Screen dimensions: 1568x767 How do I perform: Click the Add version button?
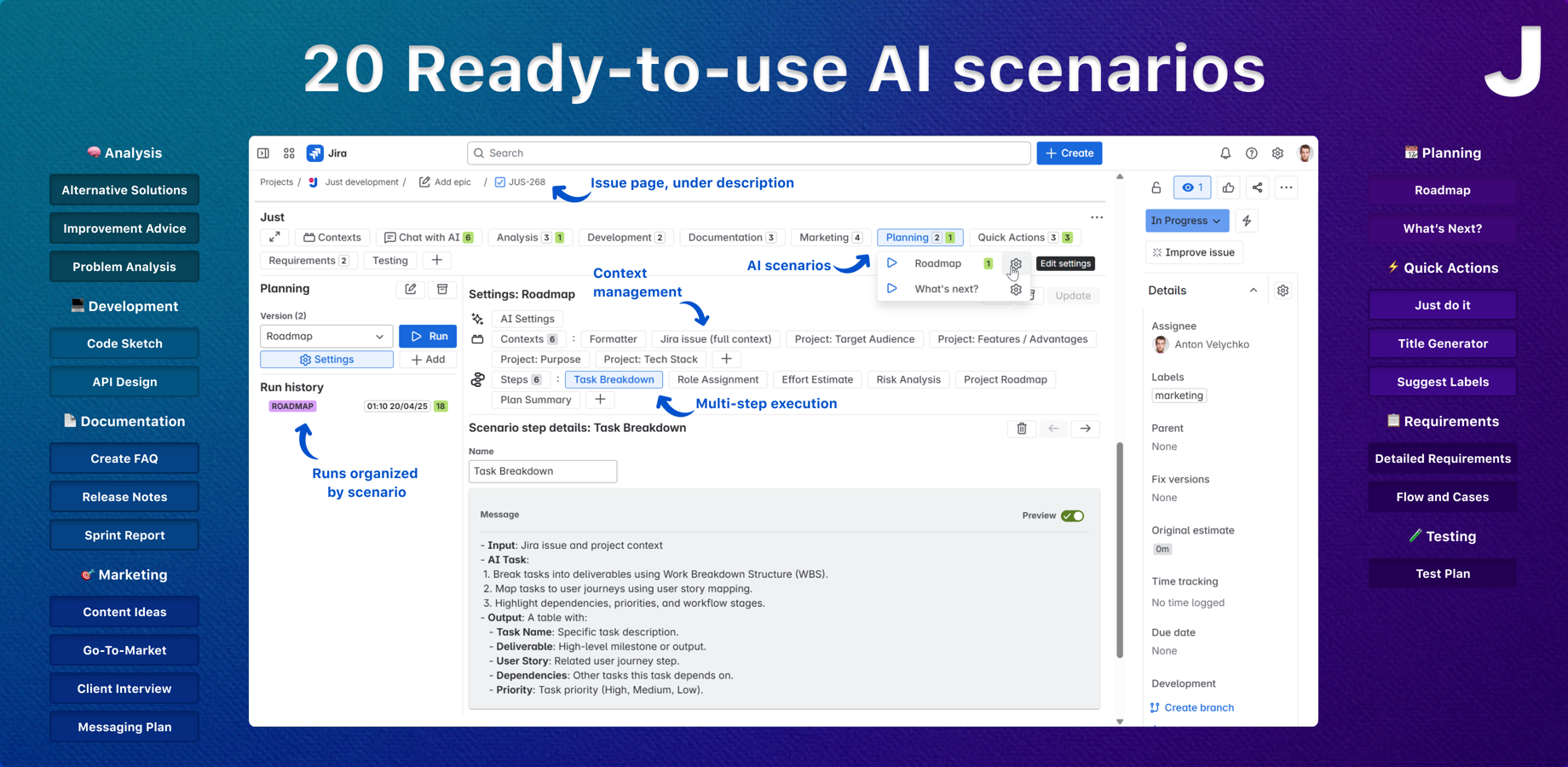click(x=428, y=360)
